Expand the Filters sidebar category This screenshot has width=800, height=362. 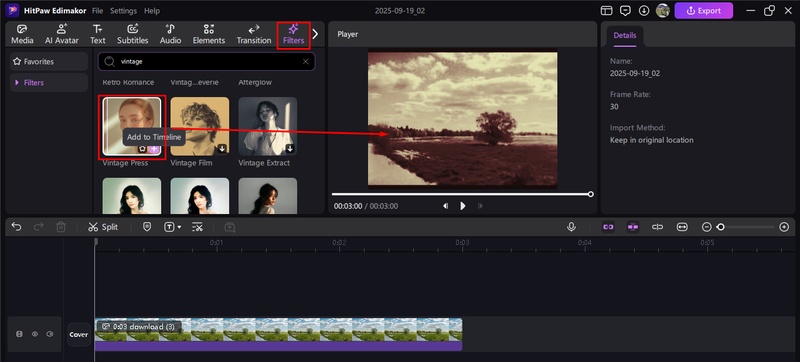click(x=49, y=83)
